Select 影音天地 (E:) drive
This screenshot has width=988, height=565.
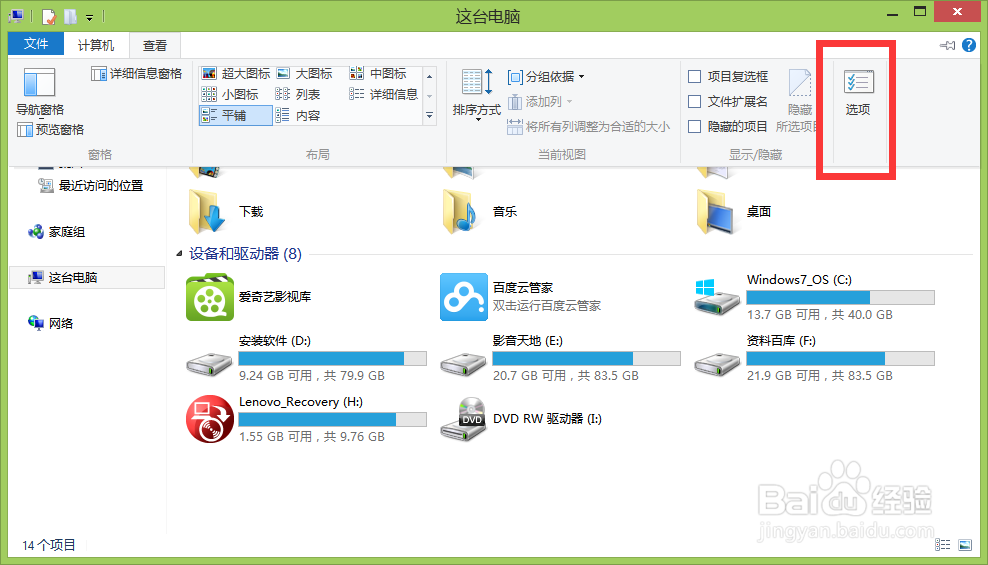(561, 358)
